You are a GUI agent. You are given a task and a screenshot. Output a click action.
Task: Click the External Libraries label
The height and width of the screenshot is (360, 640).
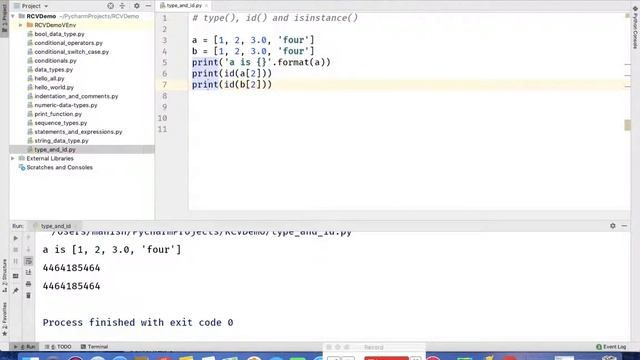click(50, 158)
